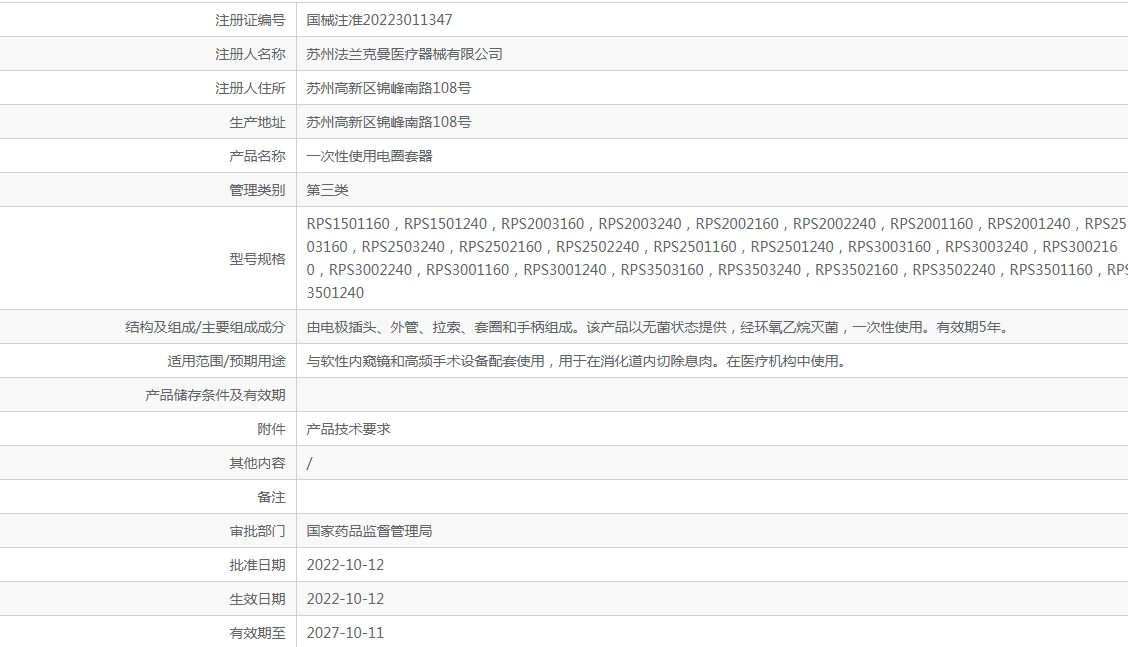Click the 管理类别 value 第三类
1128x647 pixels.
pos(327,190)
